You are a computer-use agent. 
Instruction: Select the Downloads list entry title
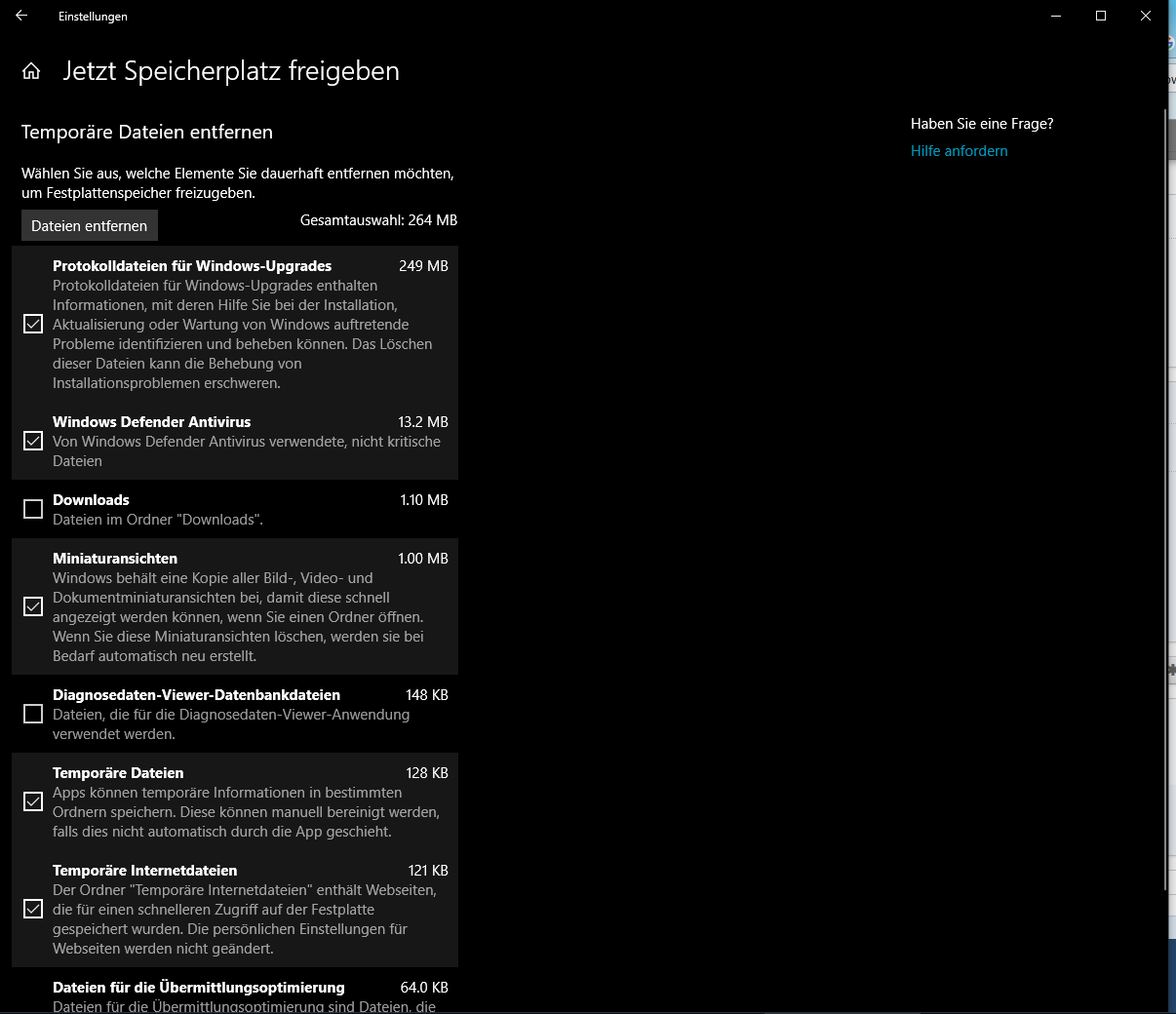coord(91,500)
